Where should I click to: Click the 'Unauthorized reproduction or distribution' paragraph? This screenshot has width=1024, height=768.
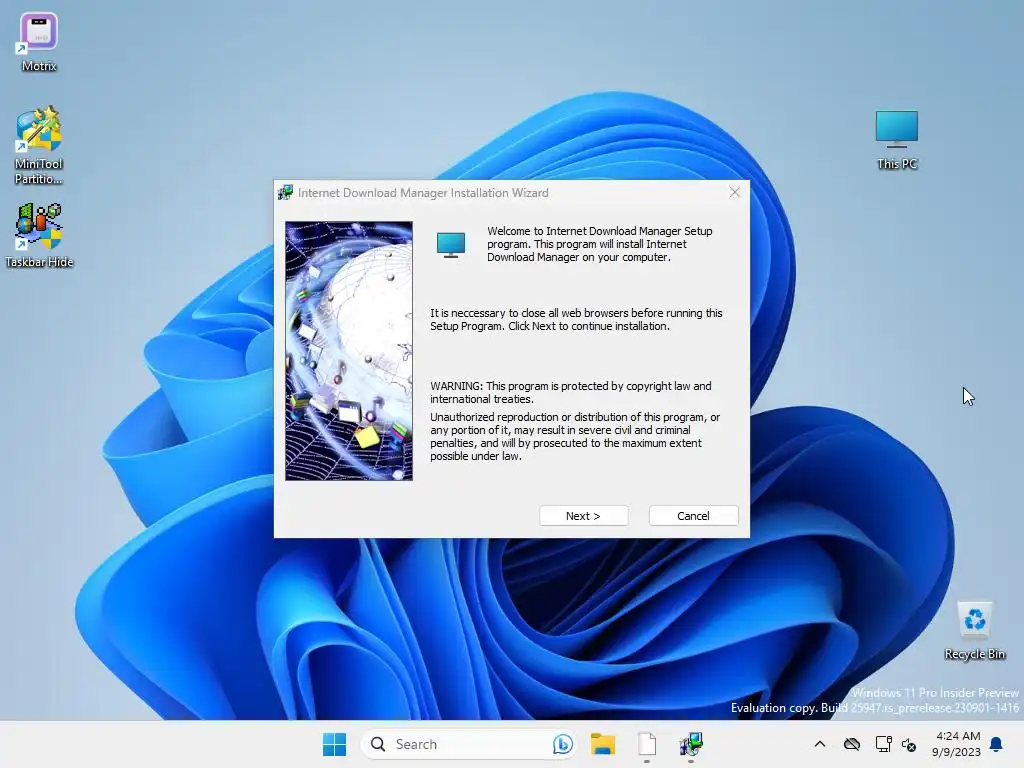[575, 436]
